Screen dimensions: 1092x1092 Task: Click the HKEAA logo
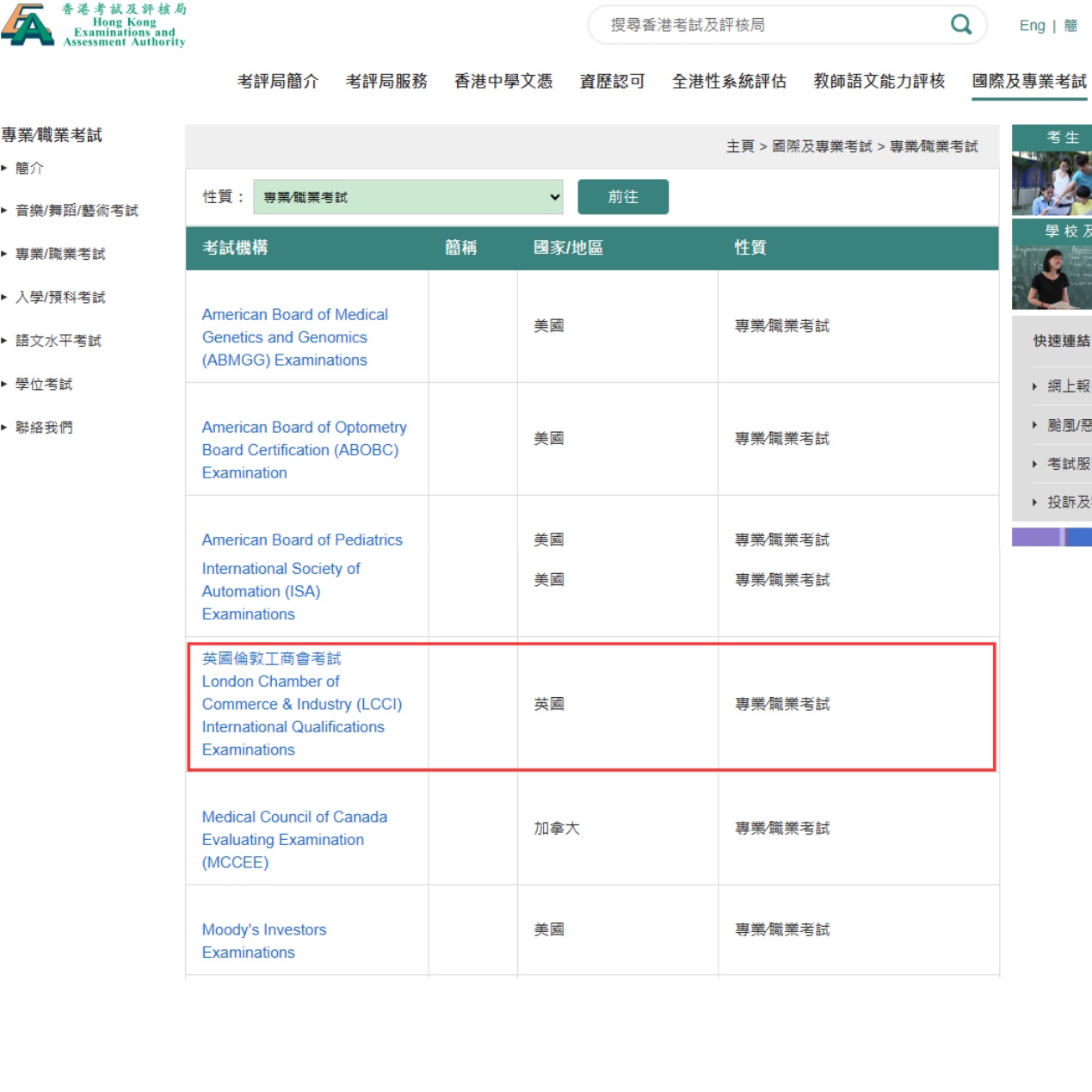93,24
